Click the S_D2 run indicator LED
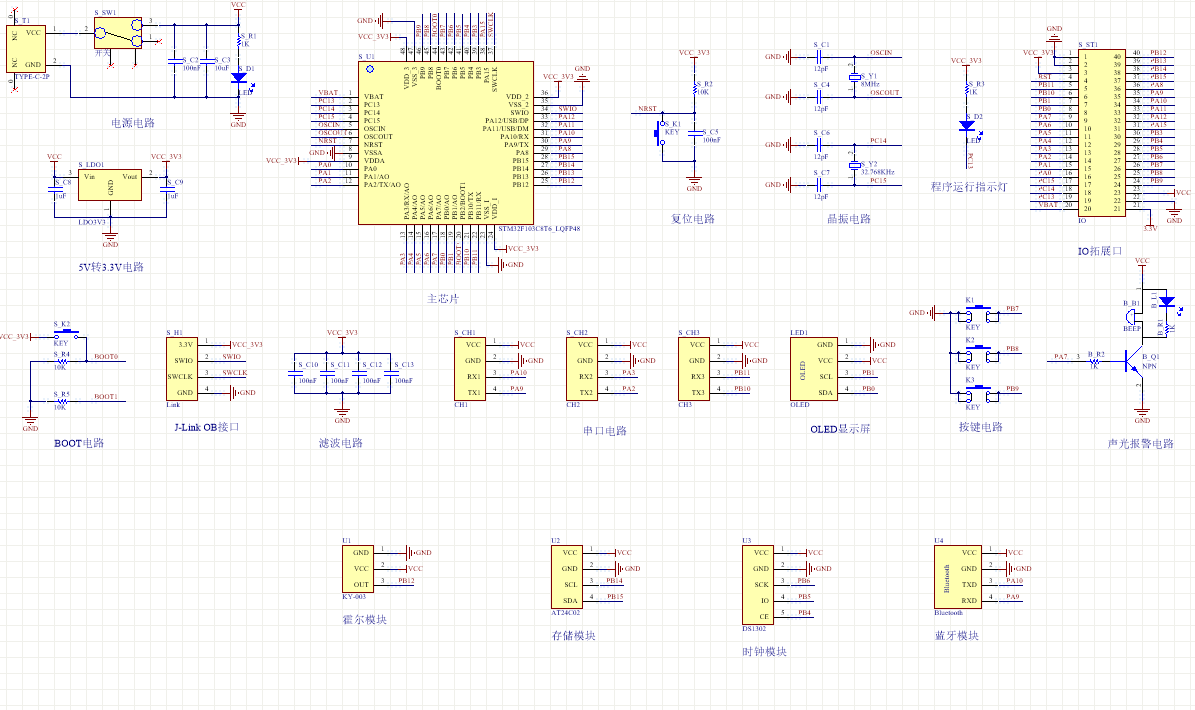 click(x=968, y=126)
